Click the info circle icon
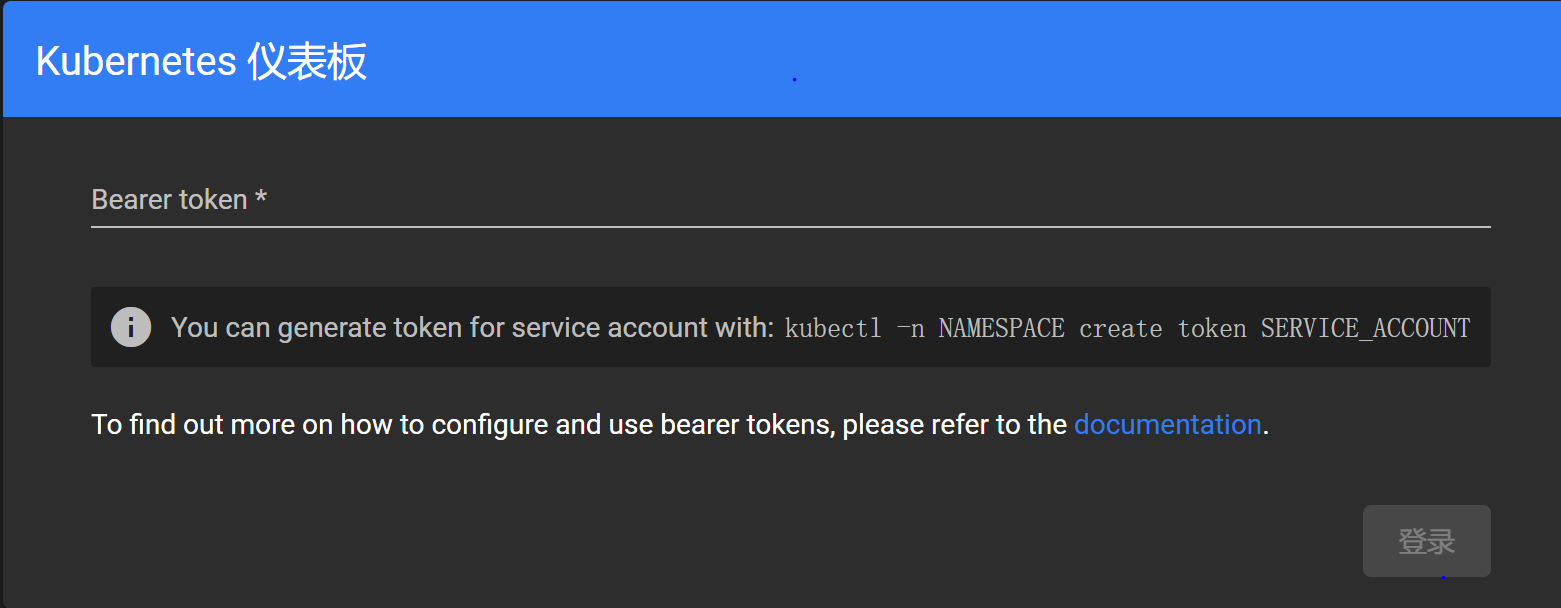1561x608 pixels. click(x=131, y=327)
